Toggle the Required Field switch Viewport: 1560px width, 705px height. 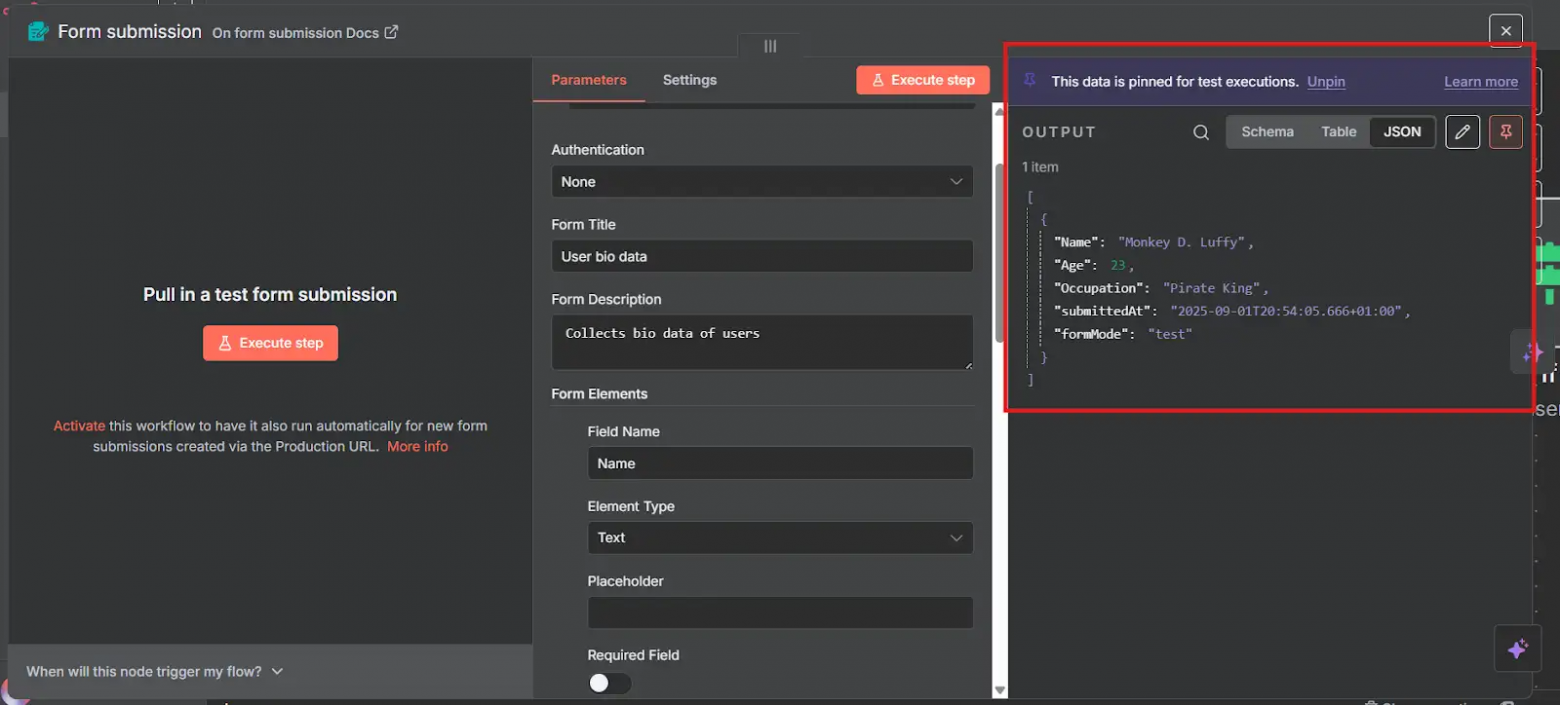click(609, 683)
